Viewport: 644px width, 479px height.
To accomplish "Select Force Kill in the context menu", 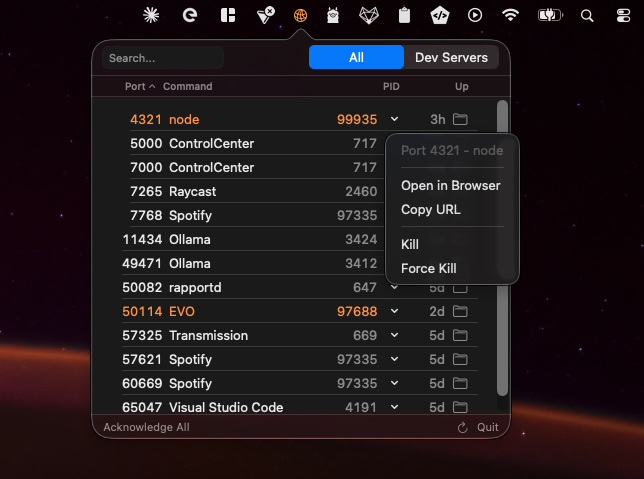I will click(x=428, y=268).
